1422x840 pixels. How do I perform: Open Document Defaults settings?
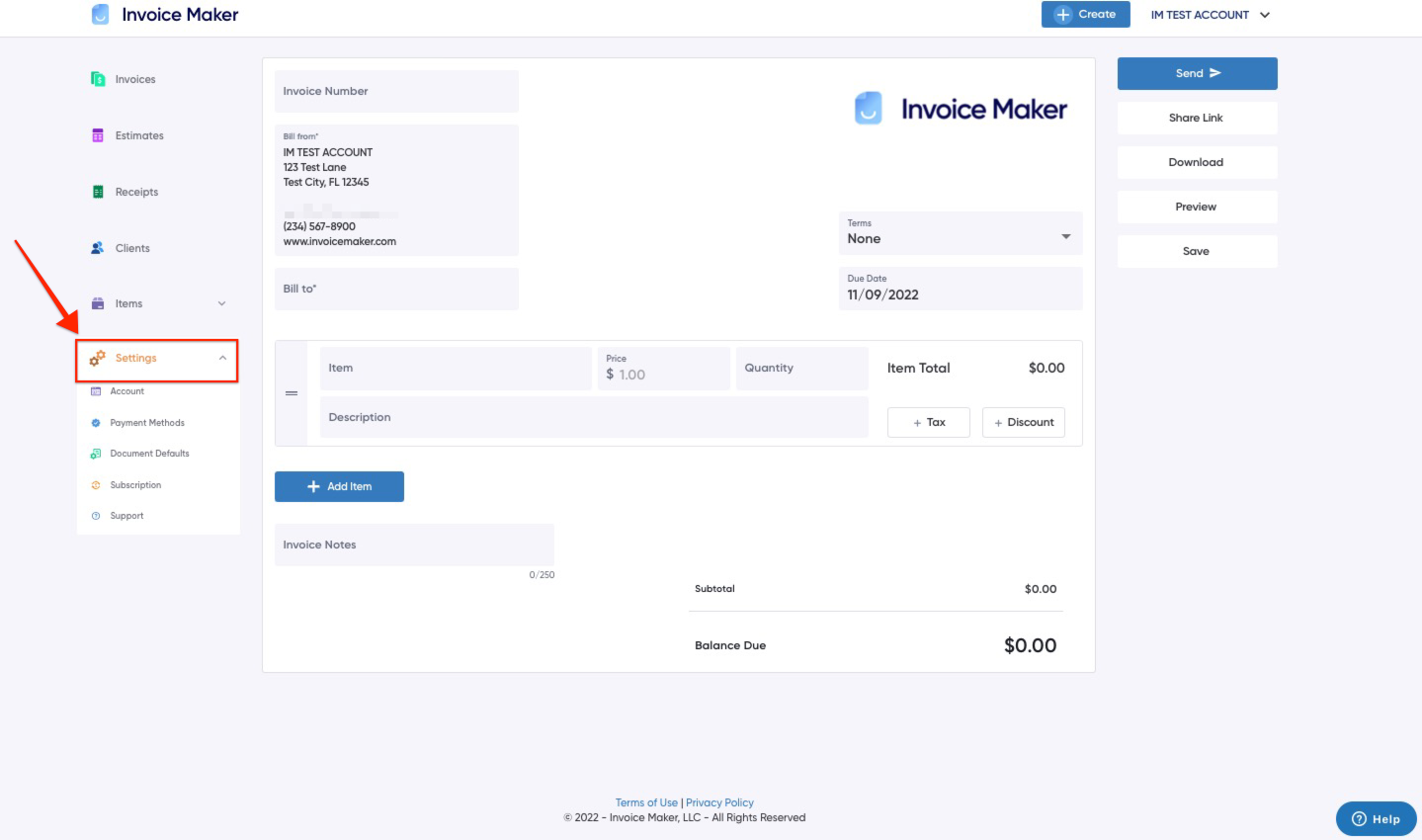(149, 454)
